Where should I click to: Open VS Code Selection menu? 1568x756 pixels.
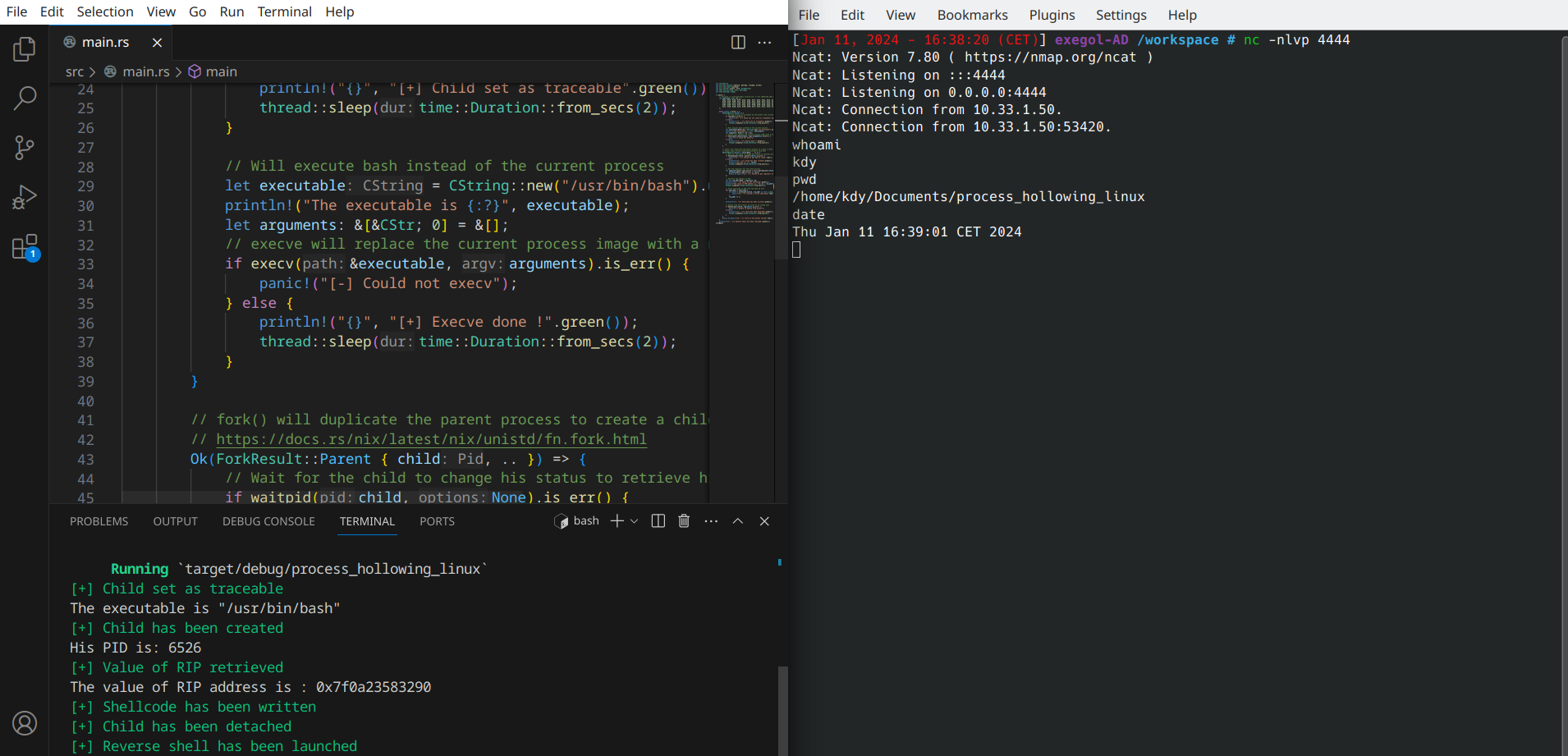click(105, 11)
